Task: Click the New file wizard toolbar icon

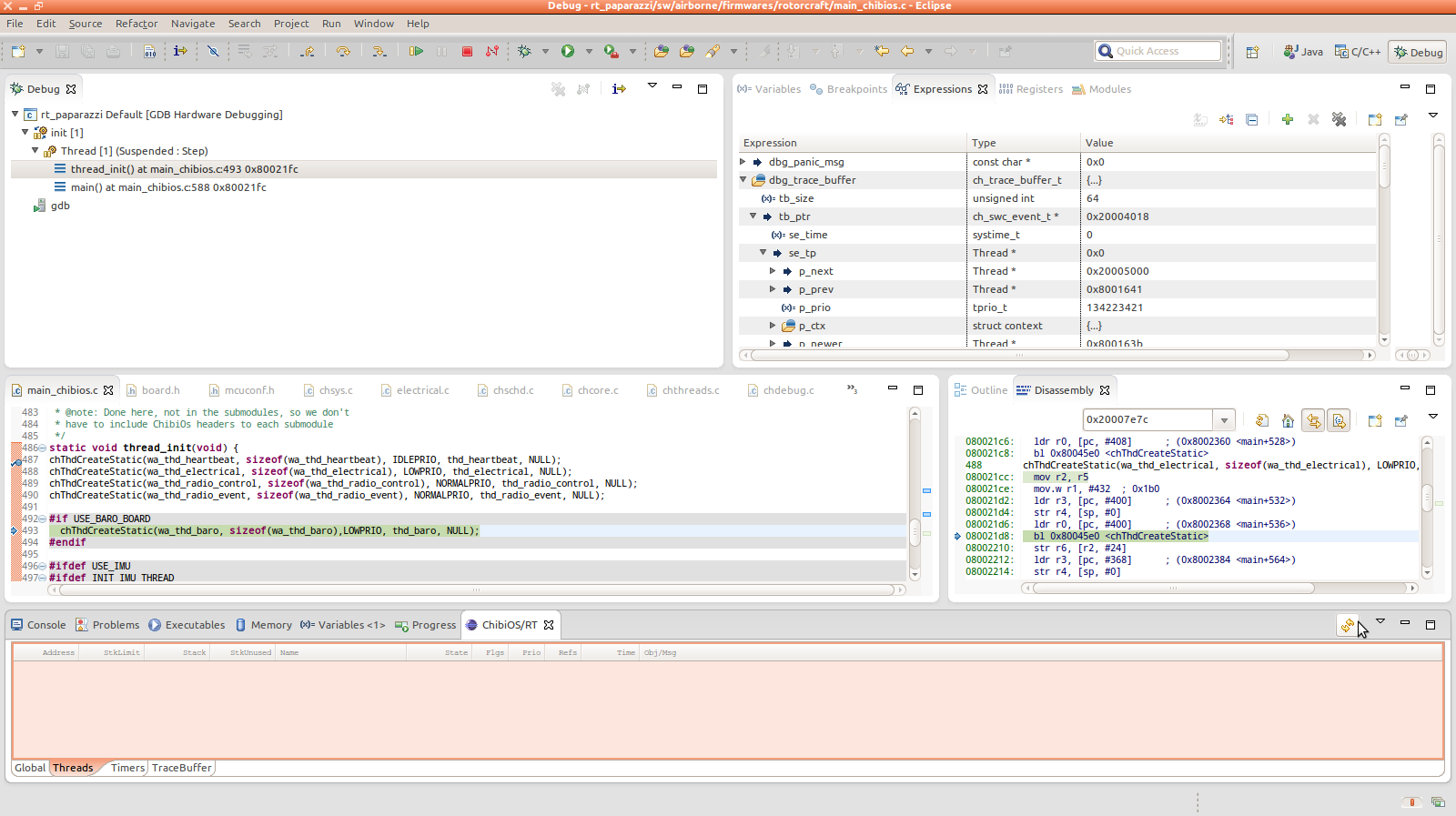Action: coord(18,52)
